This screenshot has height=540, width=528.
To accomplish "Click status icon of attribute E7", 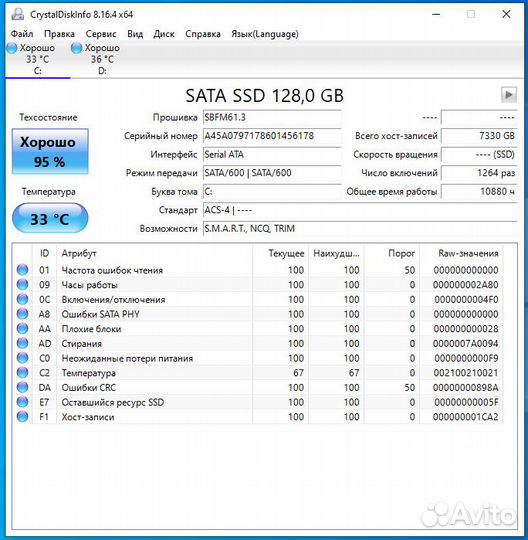I will (22, 402).
